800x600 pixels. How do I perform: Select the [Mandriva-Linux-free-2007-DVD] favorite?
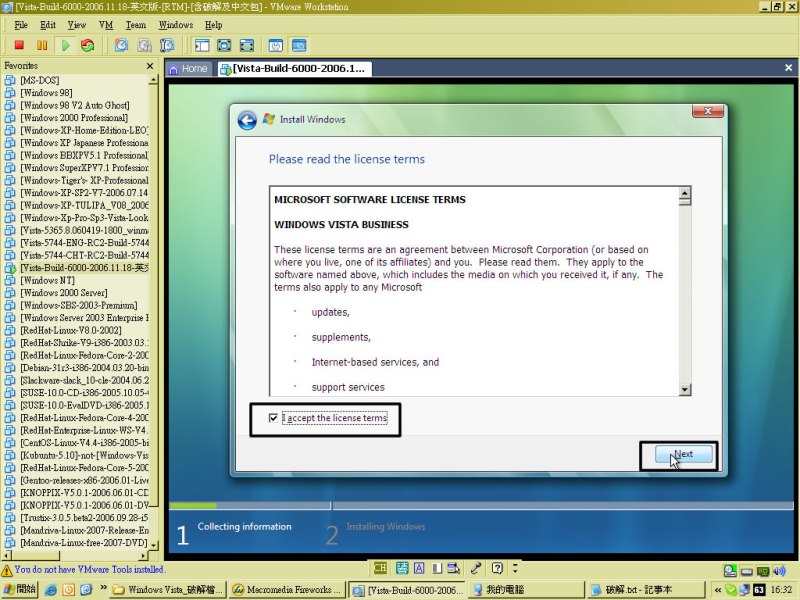tap(84, 543)
